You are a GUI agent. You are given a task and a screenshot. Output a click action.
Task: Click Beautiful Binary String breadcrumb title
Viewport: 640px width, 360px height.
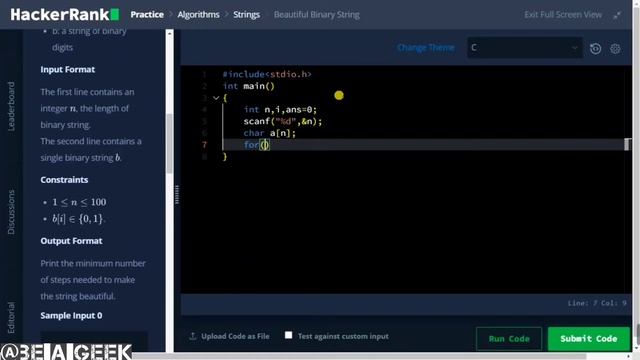pos(317,15)
